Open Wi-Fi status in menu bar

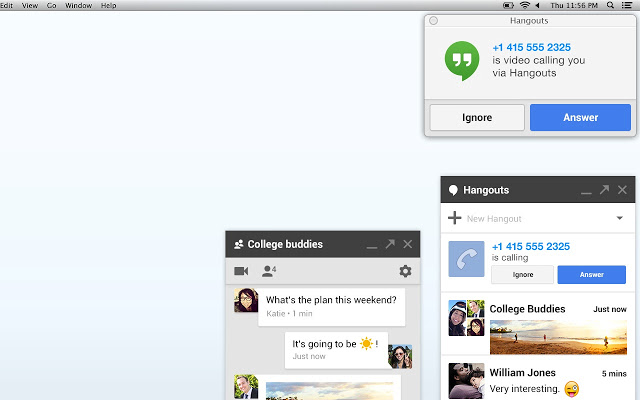tap(524, 5)
